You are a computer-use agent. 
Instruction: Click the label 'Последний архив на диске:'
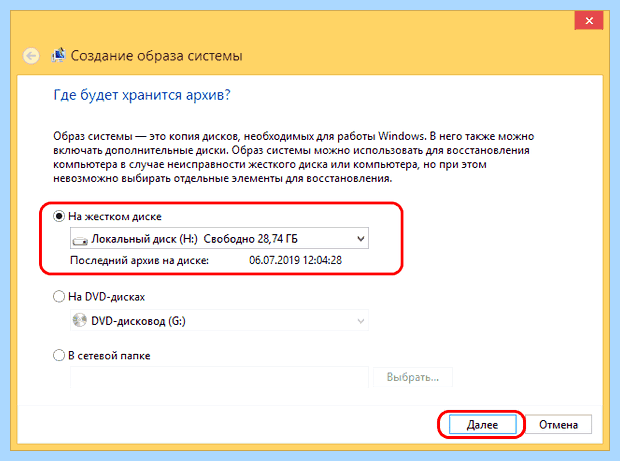(140, 261)
